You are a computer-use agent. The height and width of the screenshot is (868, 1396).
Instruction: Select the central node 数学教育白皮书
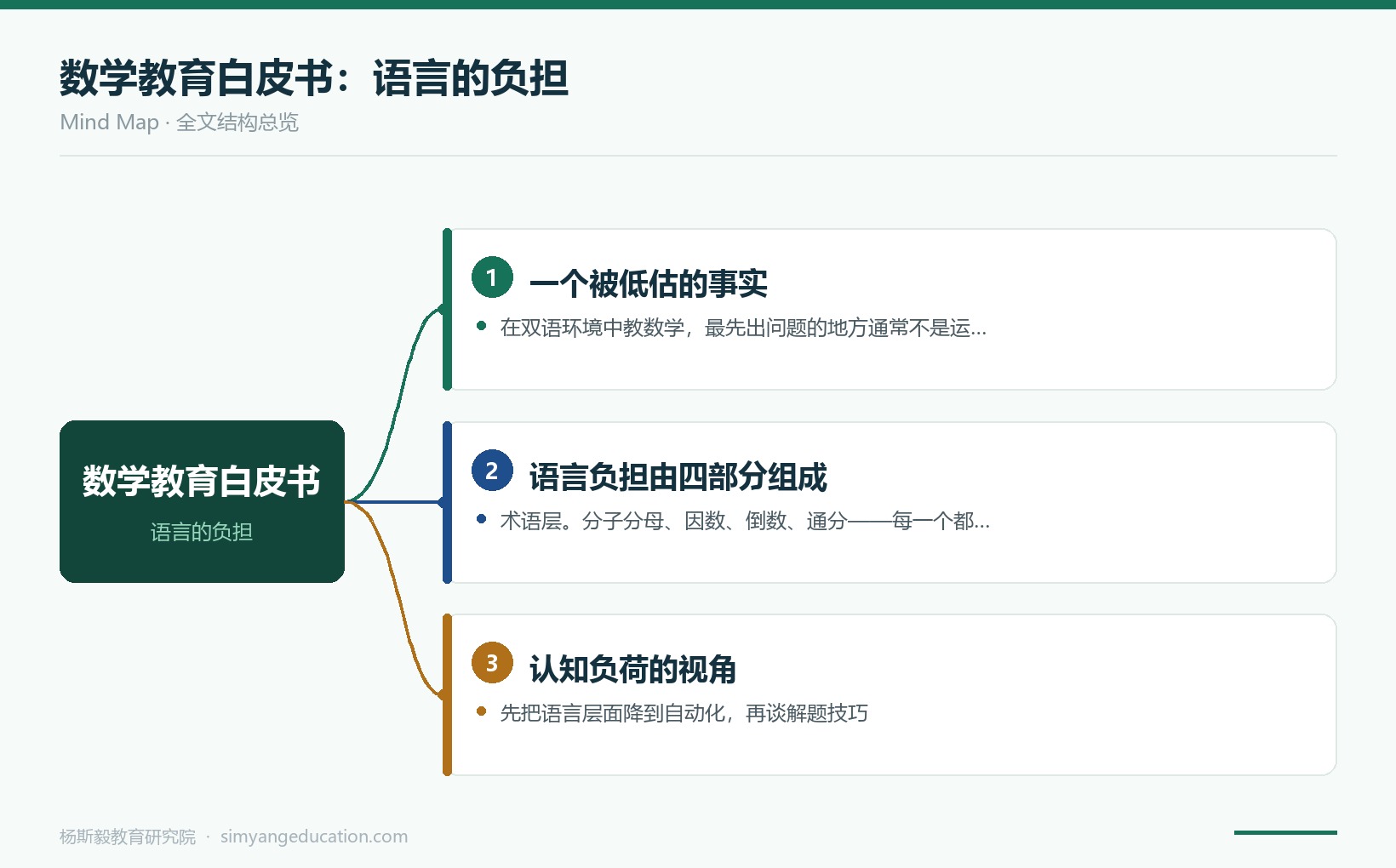(202, 501)
